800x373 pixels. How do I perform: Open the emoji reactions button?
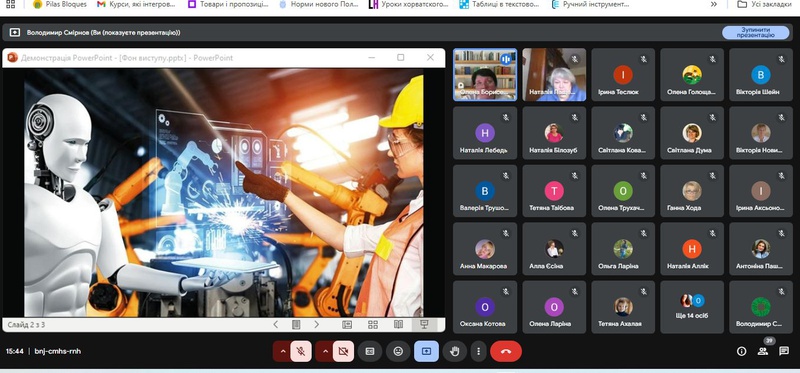(x=398, y=352)
